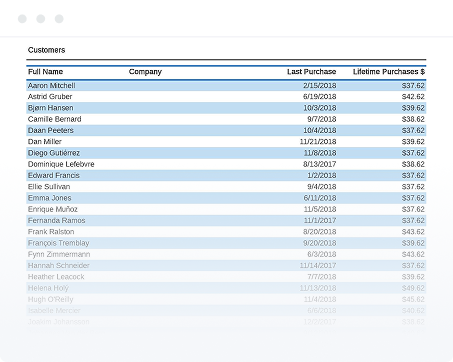Click the name Enrique Muñoz

coord(53,209)
